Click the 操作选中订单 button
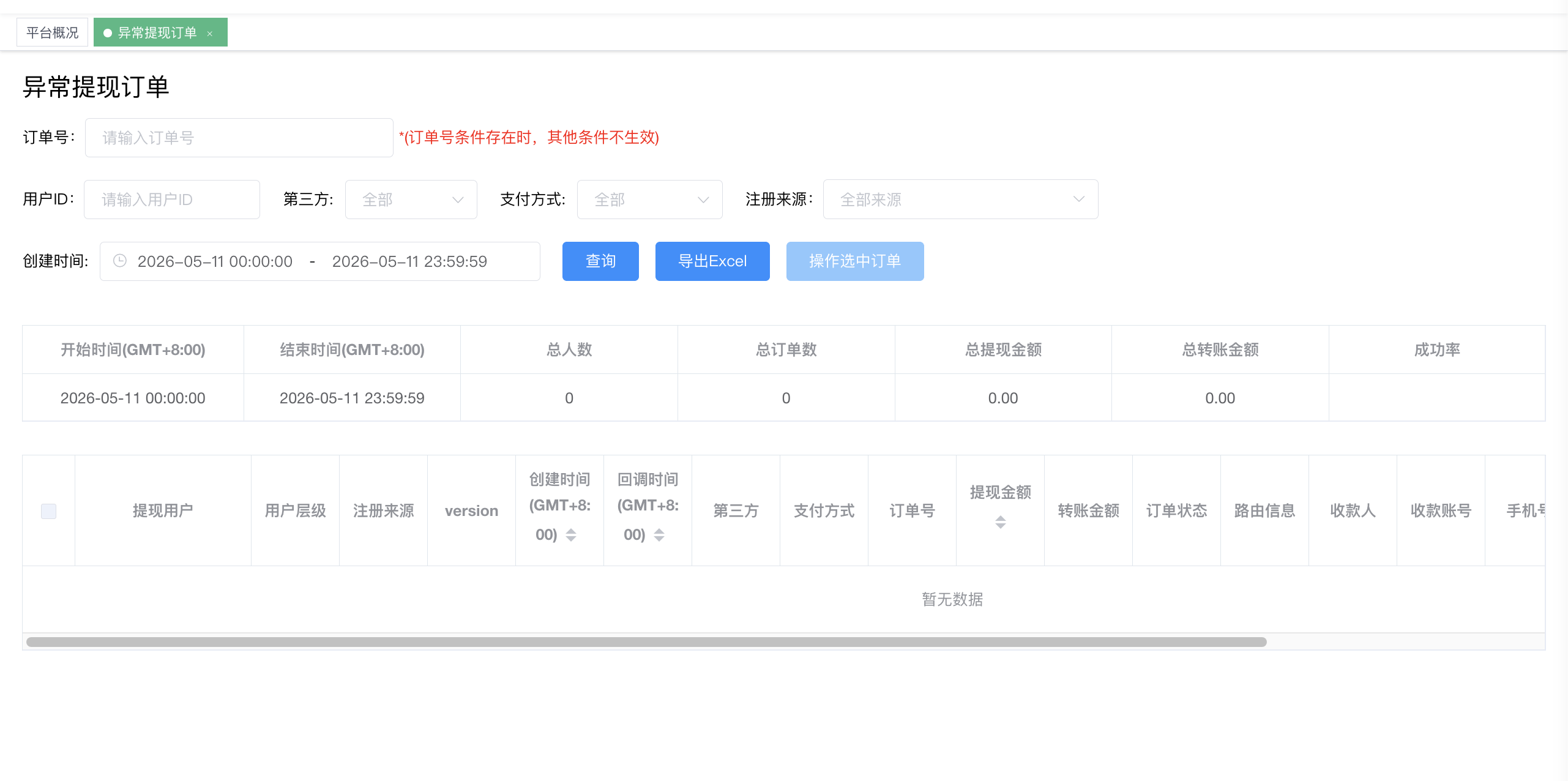This screenshot has width=1568, height=781. (x=855, y=261)
